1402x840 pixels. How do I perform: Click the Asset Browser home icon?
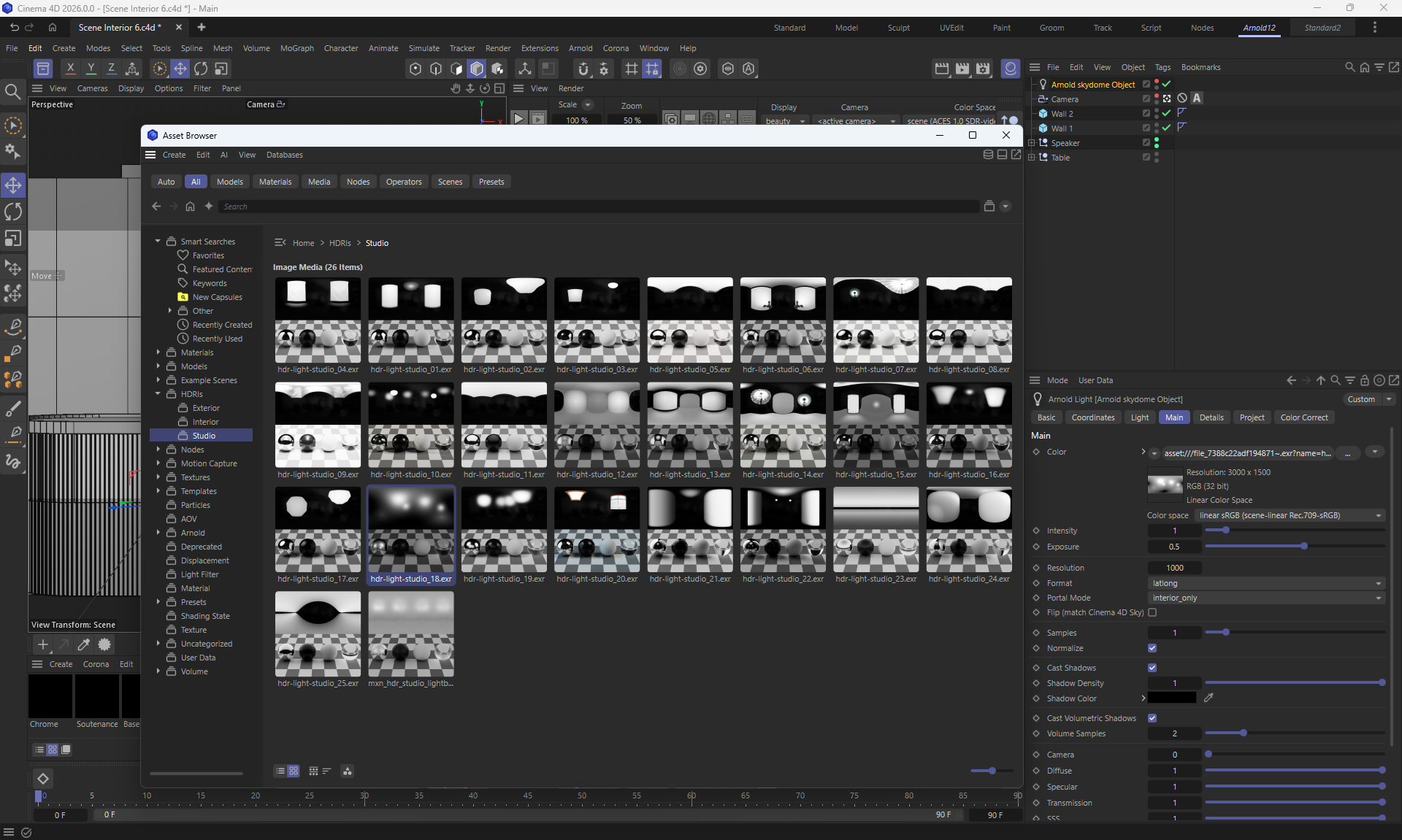190,207
